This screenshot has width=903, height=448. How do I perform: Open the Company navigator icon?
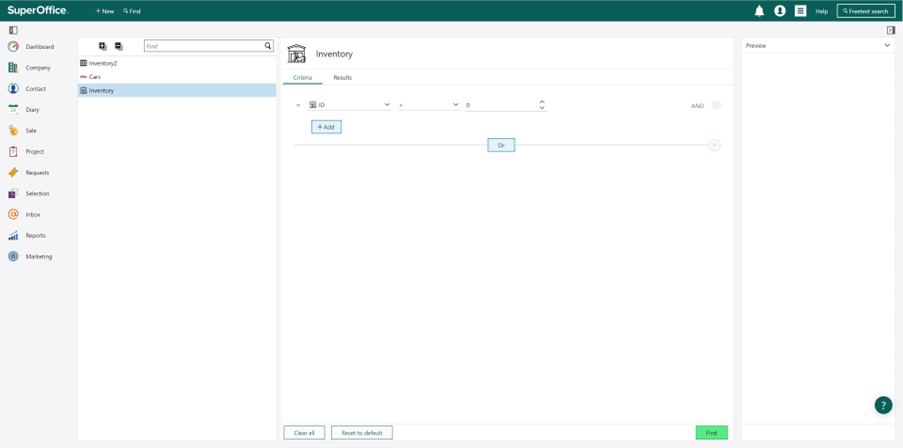(x=13, y=68)
